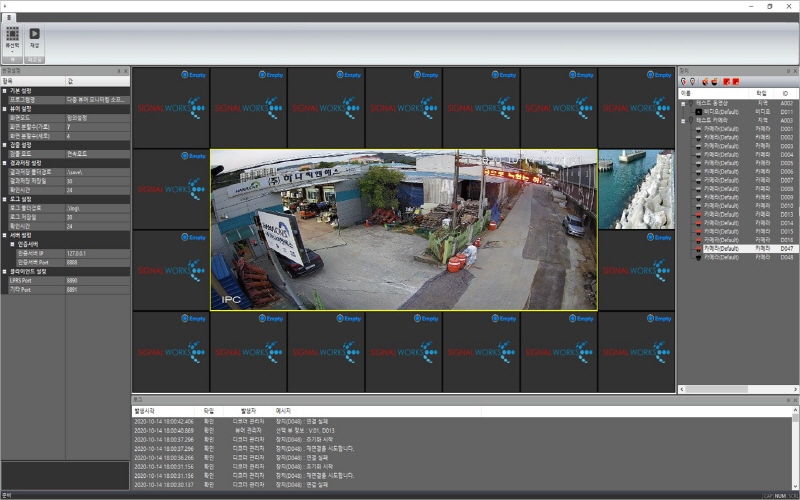Select the camera icon for device D001

(699, 129)
